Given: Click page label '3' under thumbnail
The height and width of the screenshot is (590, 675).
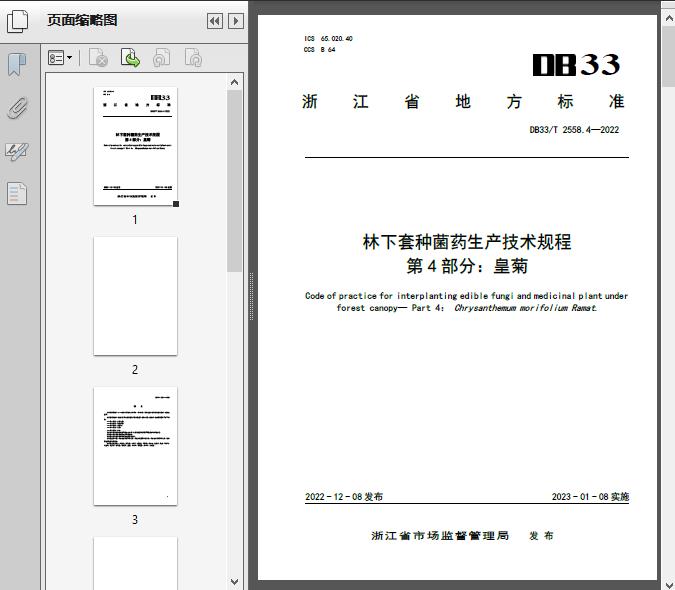Looking at the screenshot, I should tap(135, 520).
